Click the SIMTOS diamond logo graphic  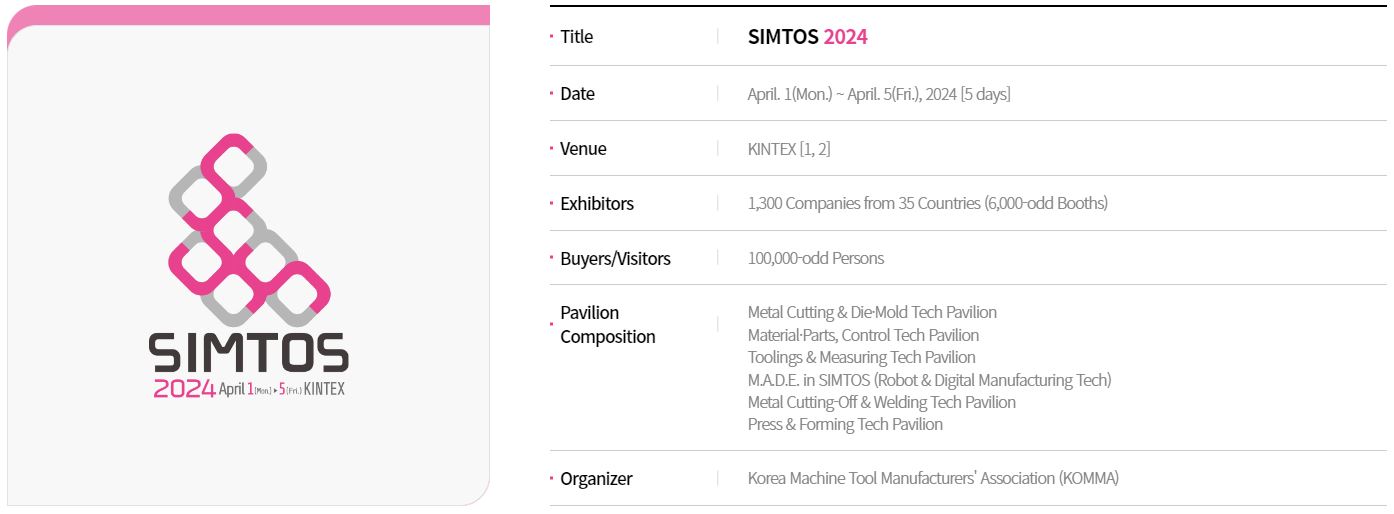(x=249, y=232)
